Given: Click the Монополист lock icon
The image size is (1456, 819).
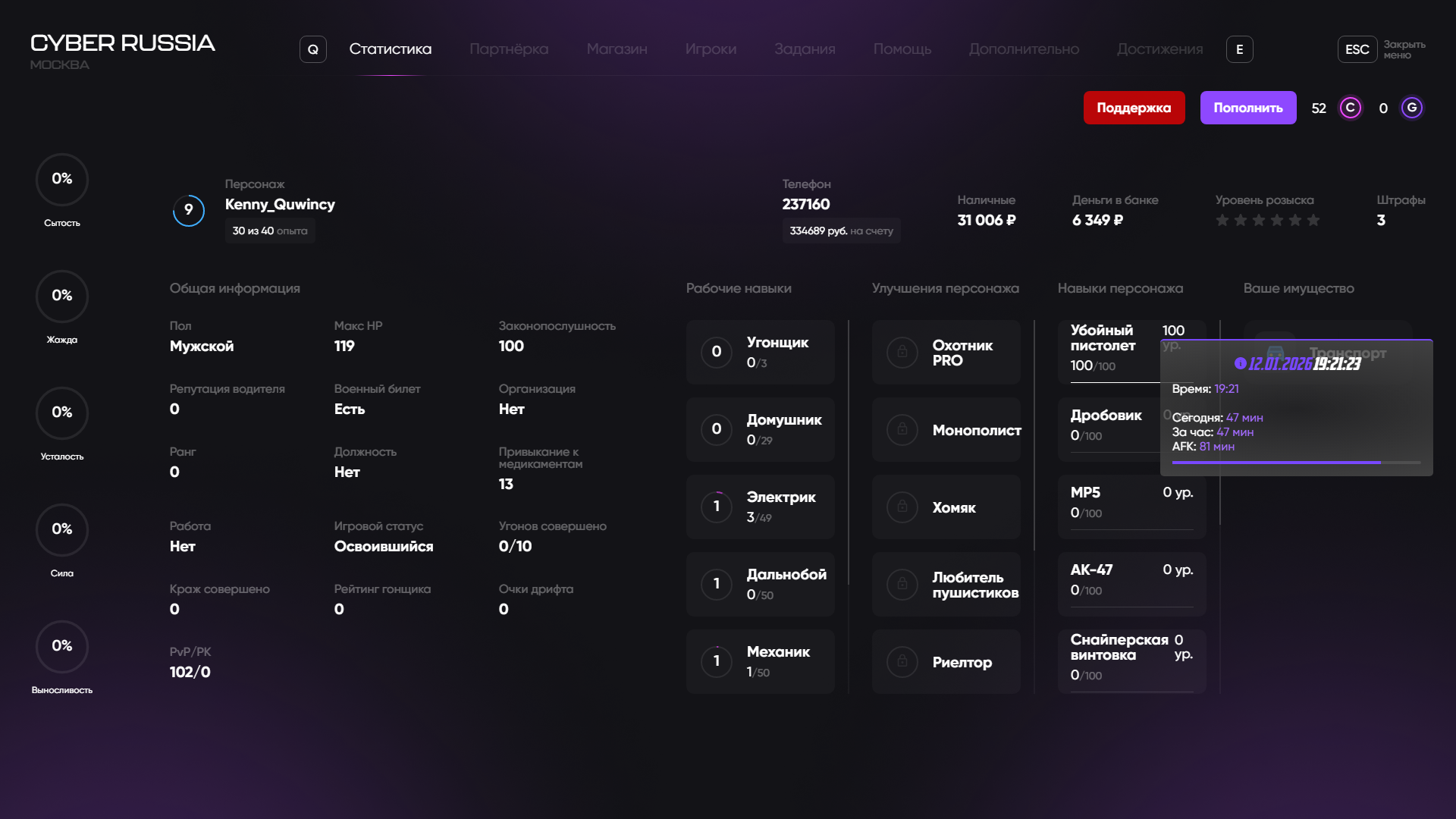Looking at the screenshot, I should 902,430.
